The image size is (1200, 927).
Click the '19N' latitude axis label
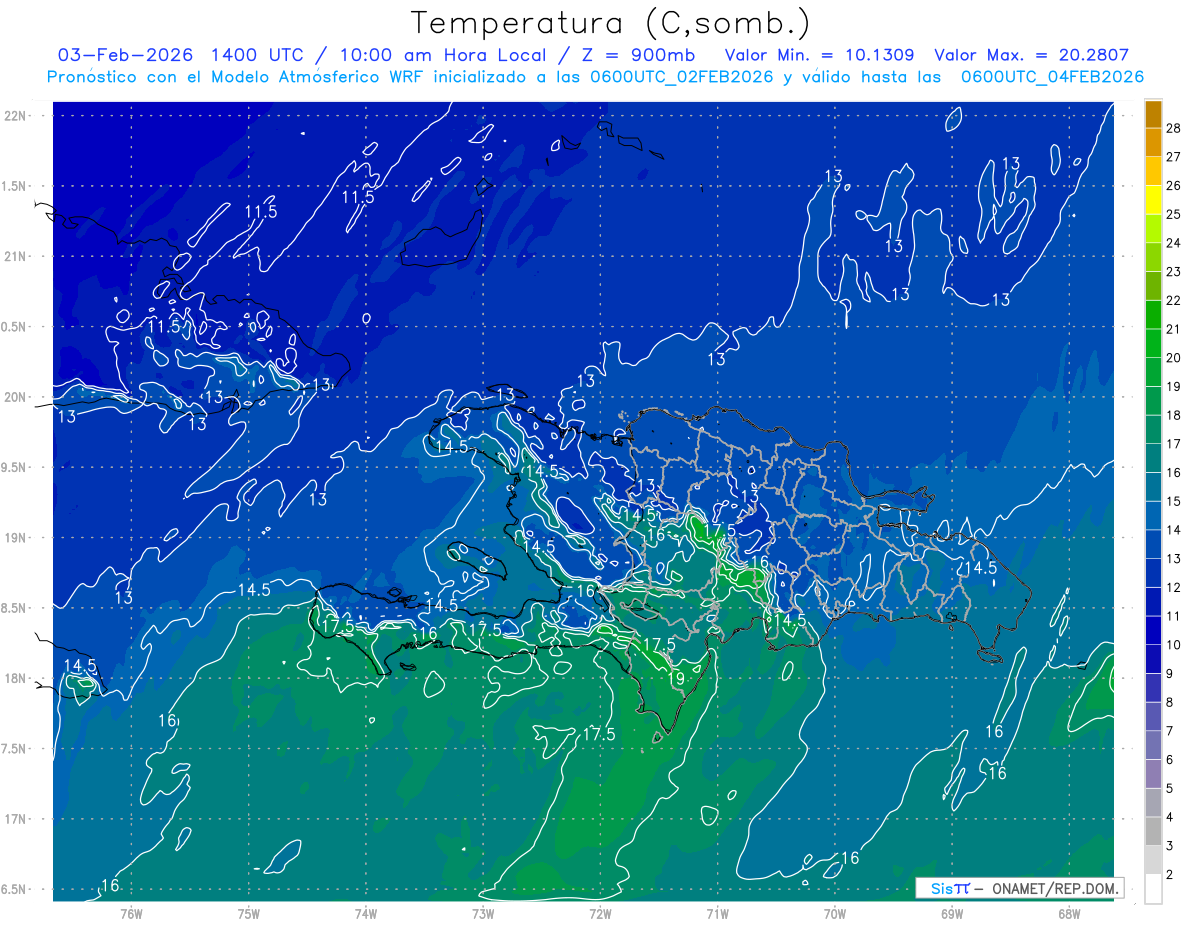tap(16, 538)
